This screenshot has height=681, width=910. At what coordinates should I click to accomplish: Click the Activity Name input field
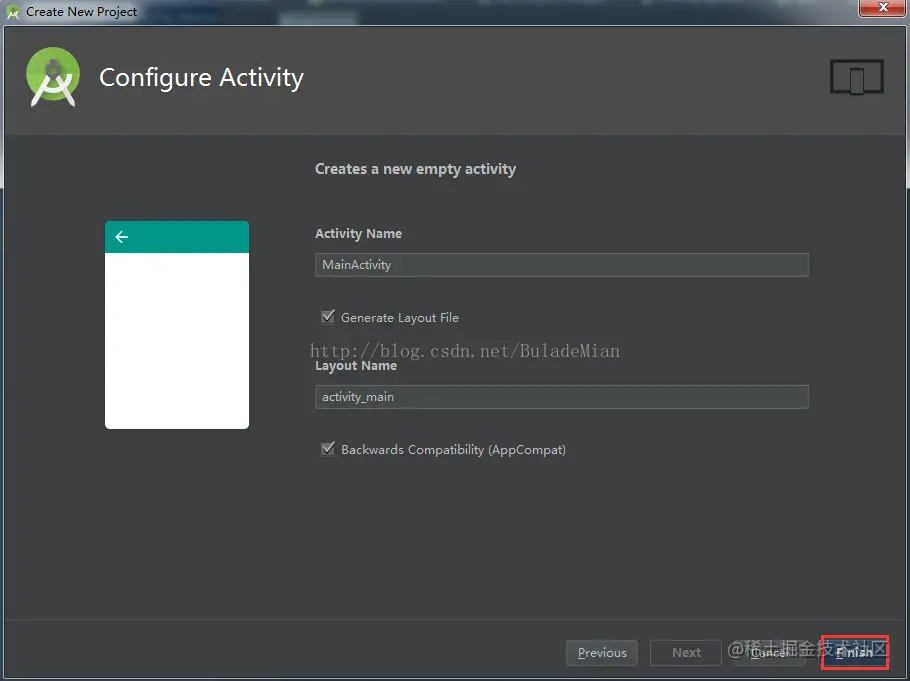[561, 265]
